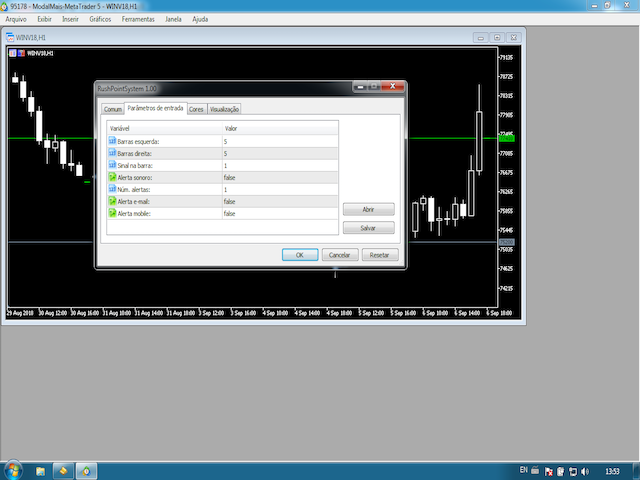Image resolution: width=640 pixels, height=480 pixels.
Task: Click the Resetar button
Action: tap(380, 255)
